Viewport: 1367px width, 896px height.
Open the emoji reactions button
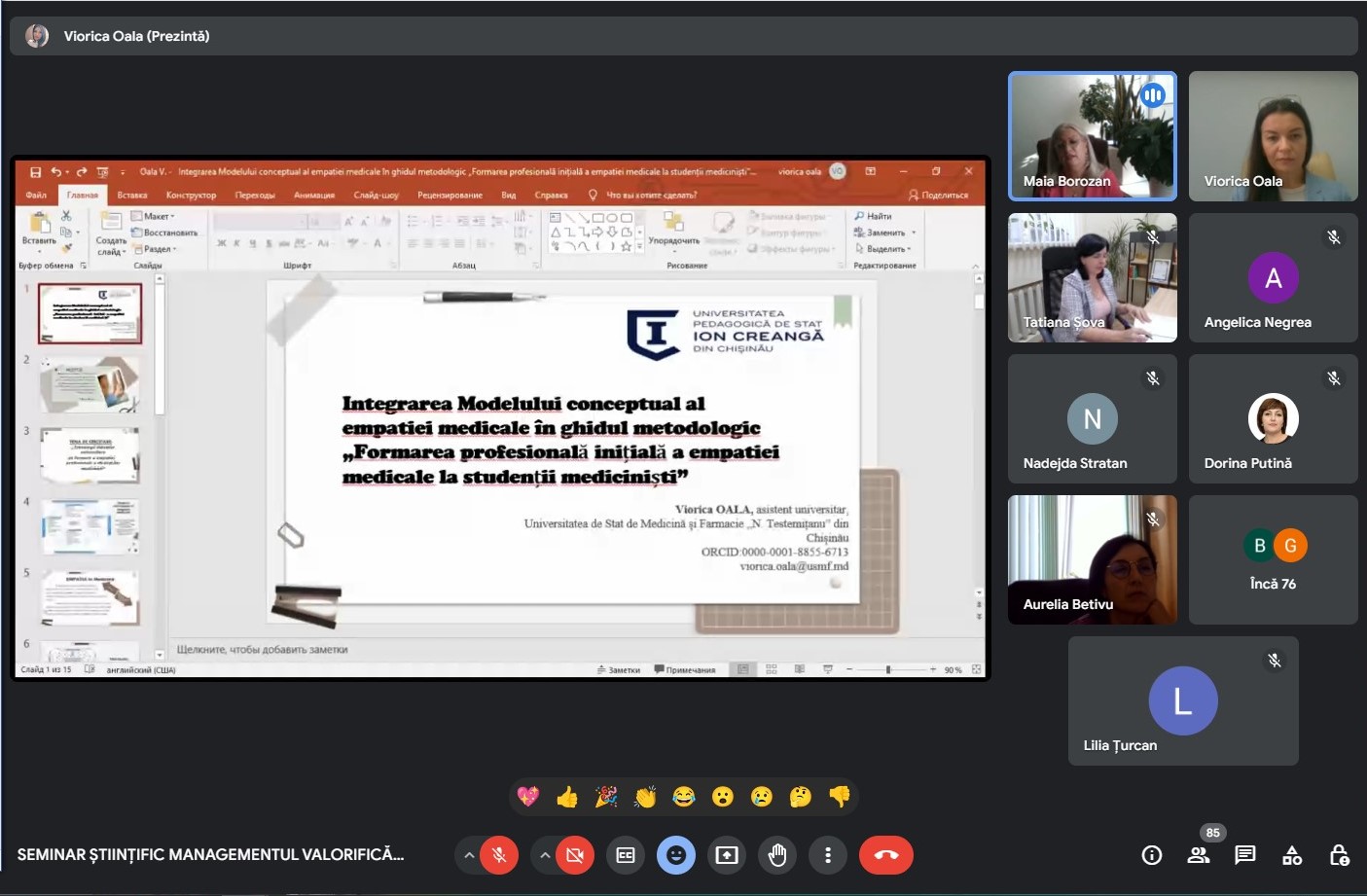(676, 855)
